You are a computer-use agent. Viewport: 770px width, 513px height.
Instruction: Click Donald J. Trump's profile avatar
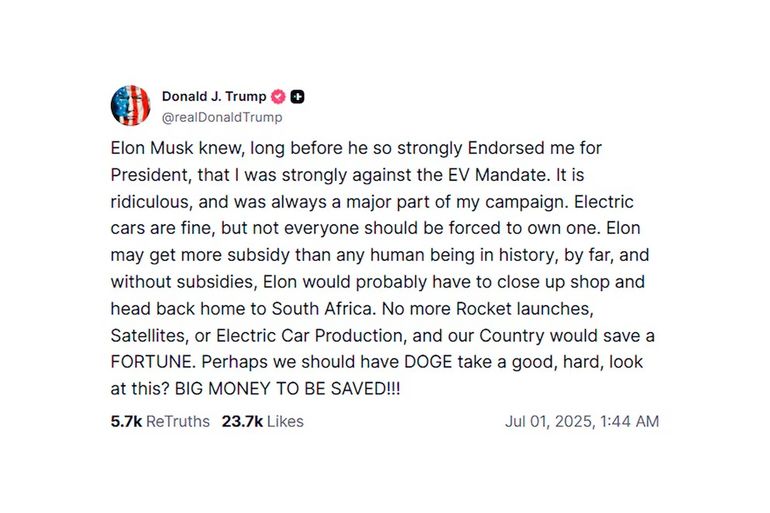tap(130, 105)
